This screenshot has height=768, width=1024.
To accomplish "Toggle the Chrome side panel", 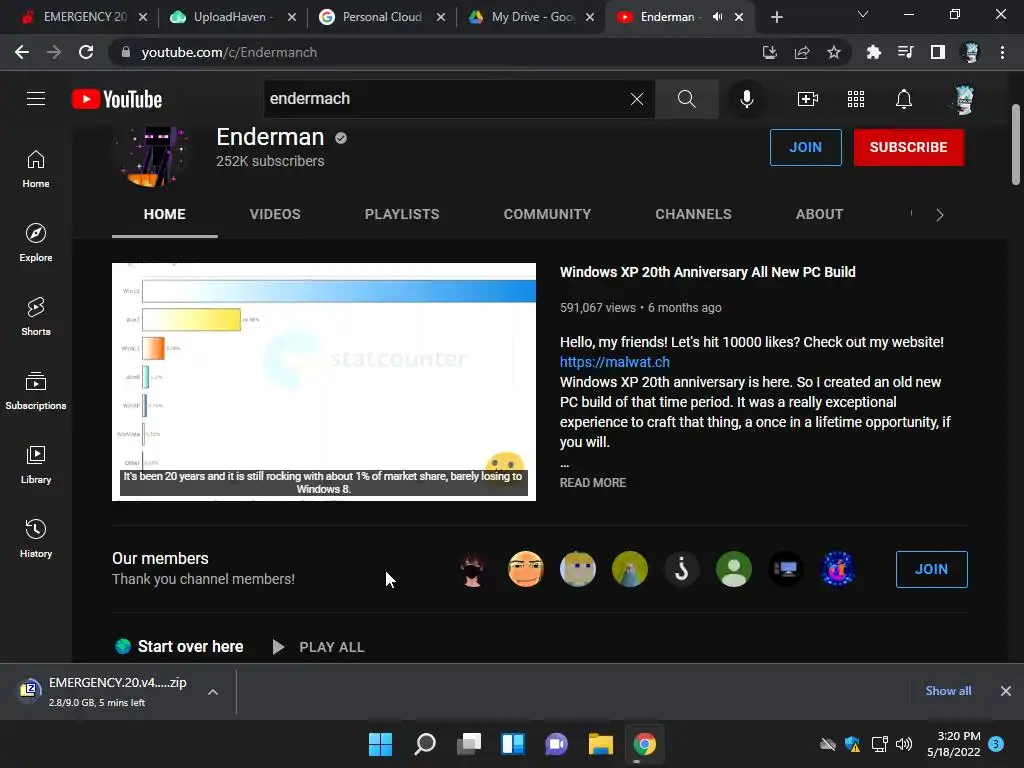I will (938, 52).
